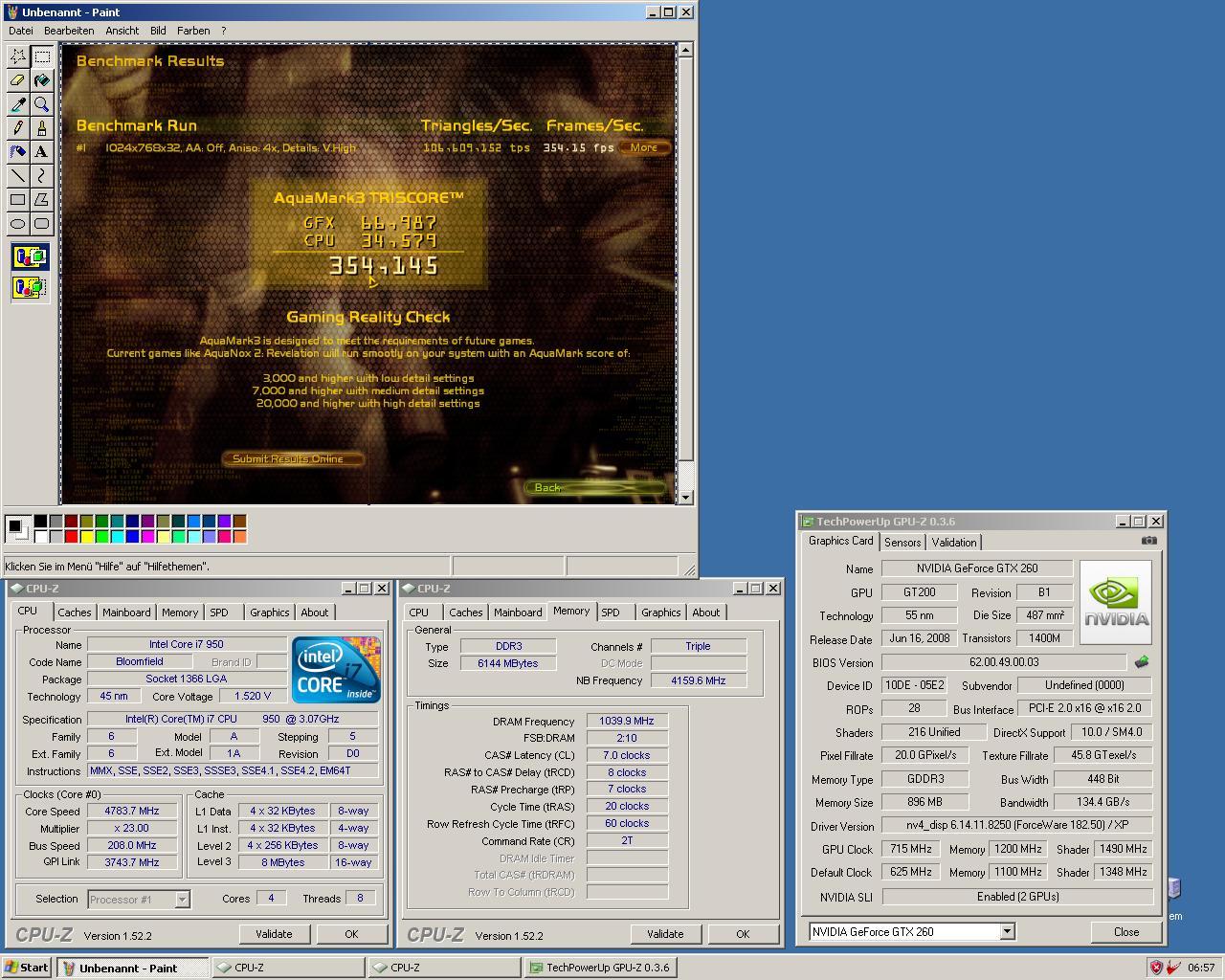1225x980 pixels.
Task: Click Validate in right CPU-Z window
Action: tap(665, 934)
